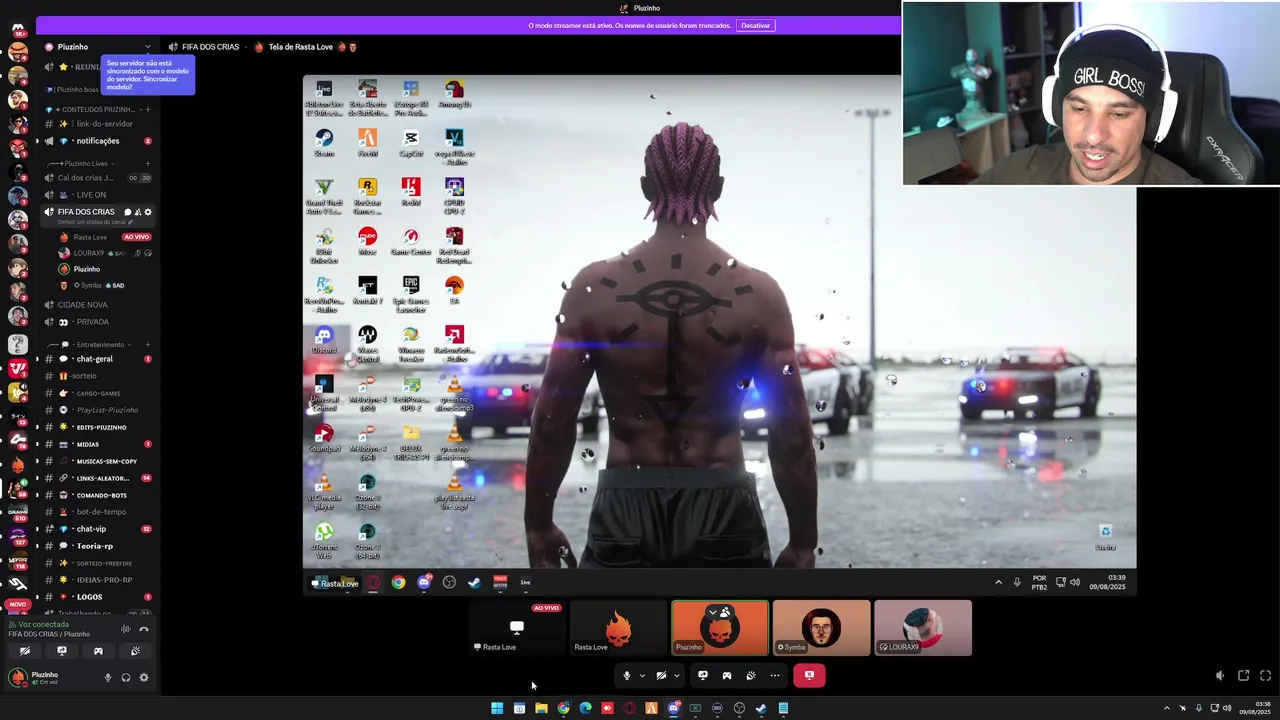Open MIDIAS channel
This screenshot has width=1280, height=720.
pos(96,444)
